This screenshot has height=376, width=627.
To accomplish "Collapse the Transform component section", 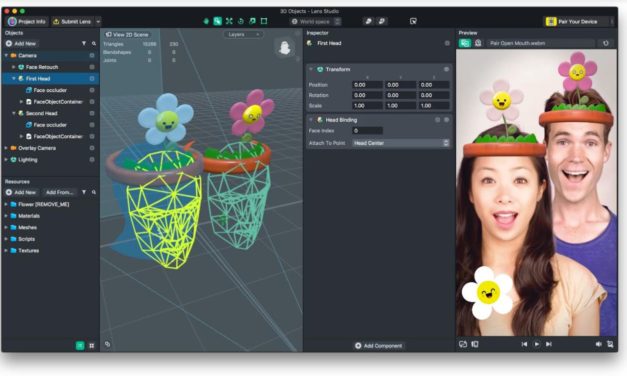I will (311, 69).
